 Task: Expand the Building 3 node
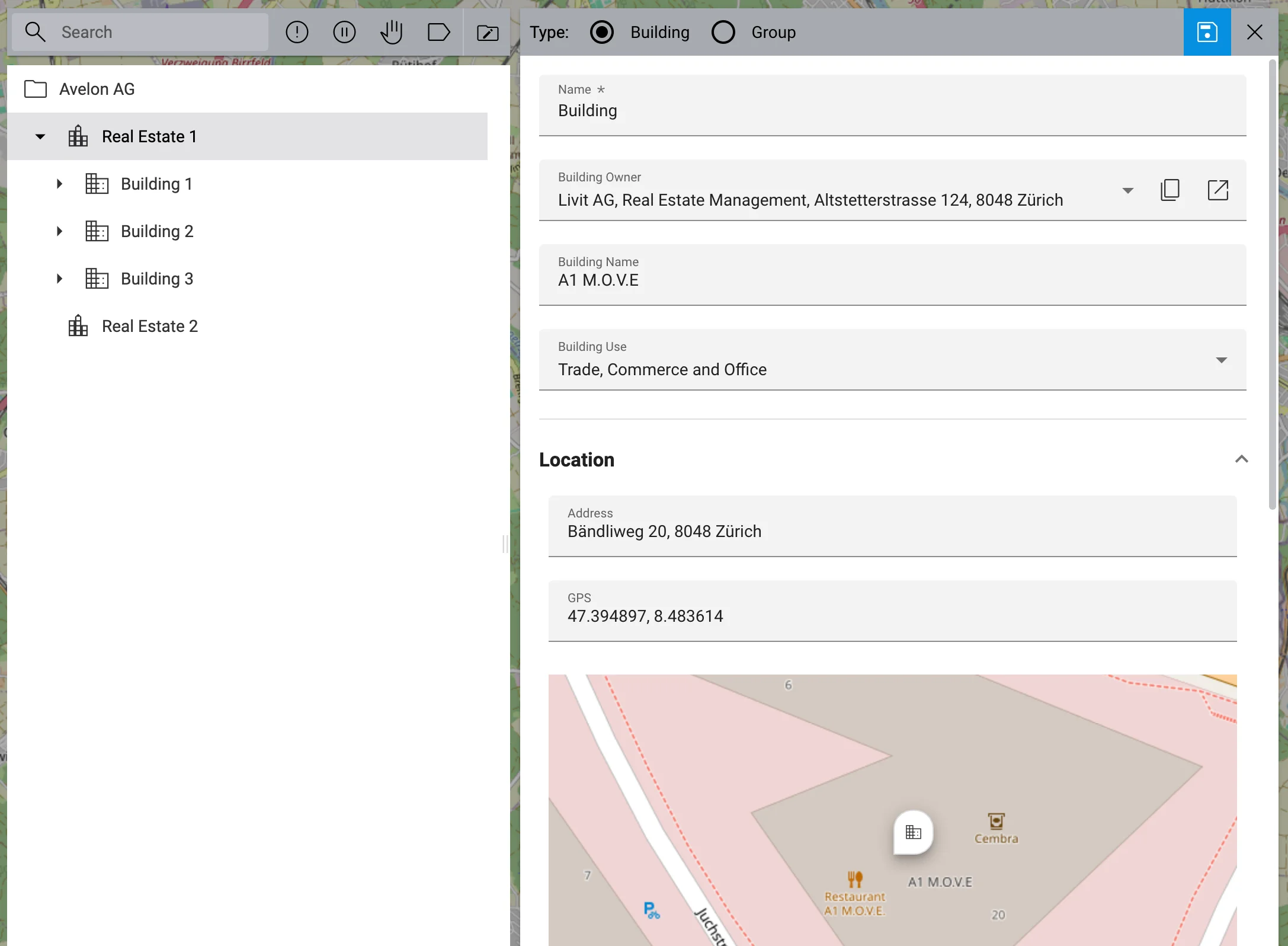59,279
